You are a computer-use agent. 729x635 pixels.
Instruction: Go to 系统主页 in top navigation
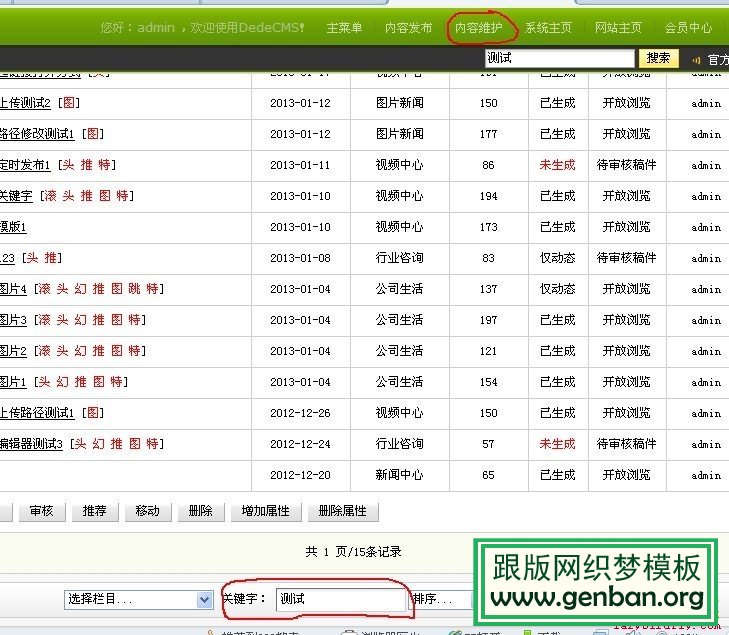(548, 28)
